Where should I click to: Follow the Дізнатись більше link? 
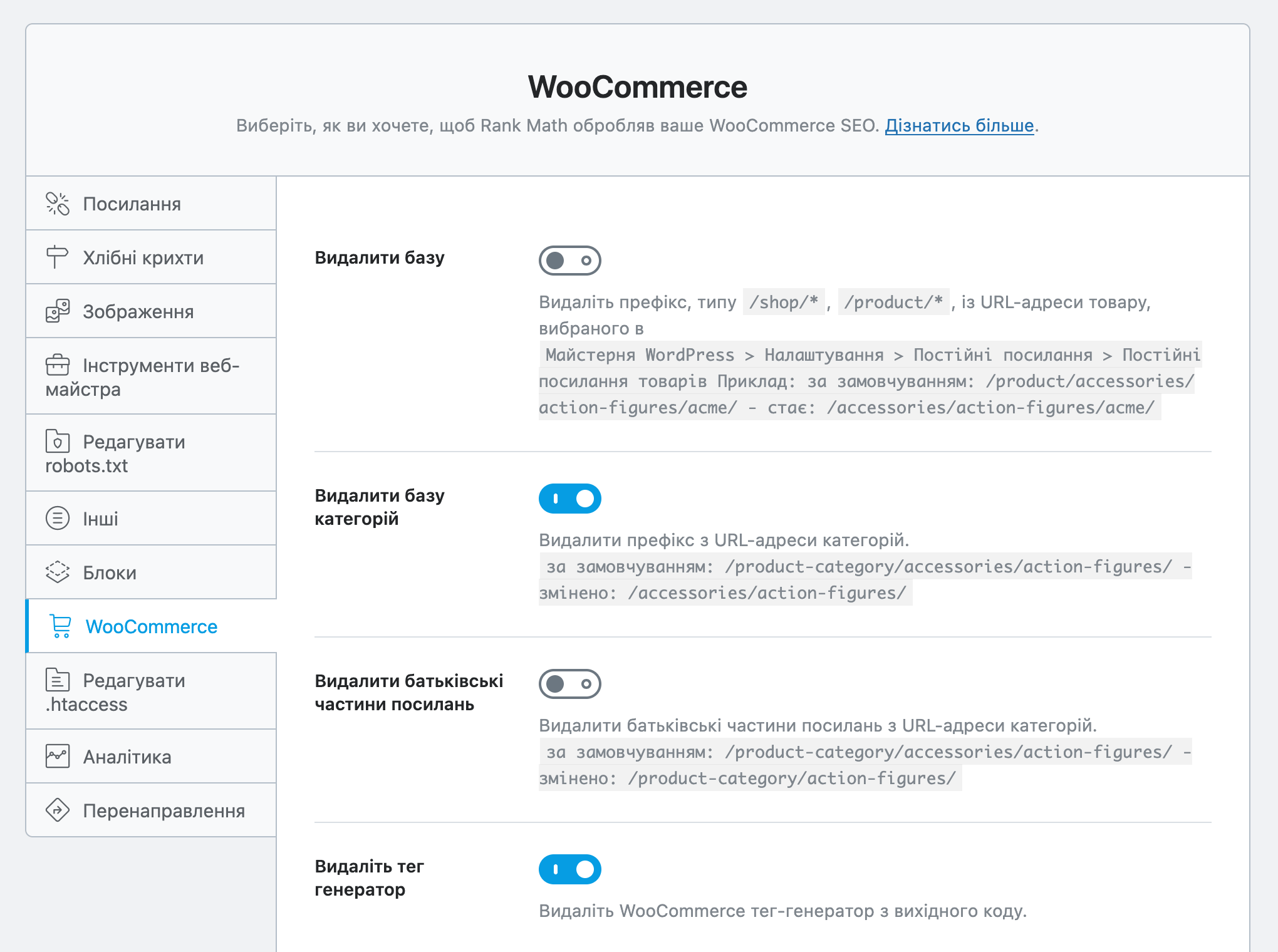coord(959,126)
